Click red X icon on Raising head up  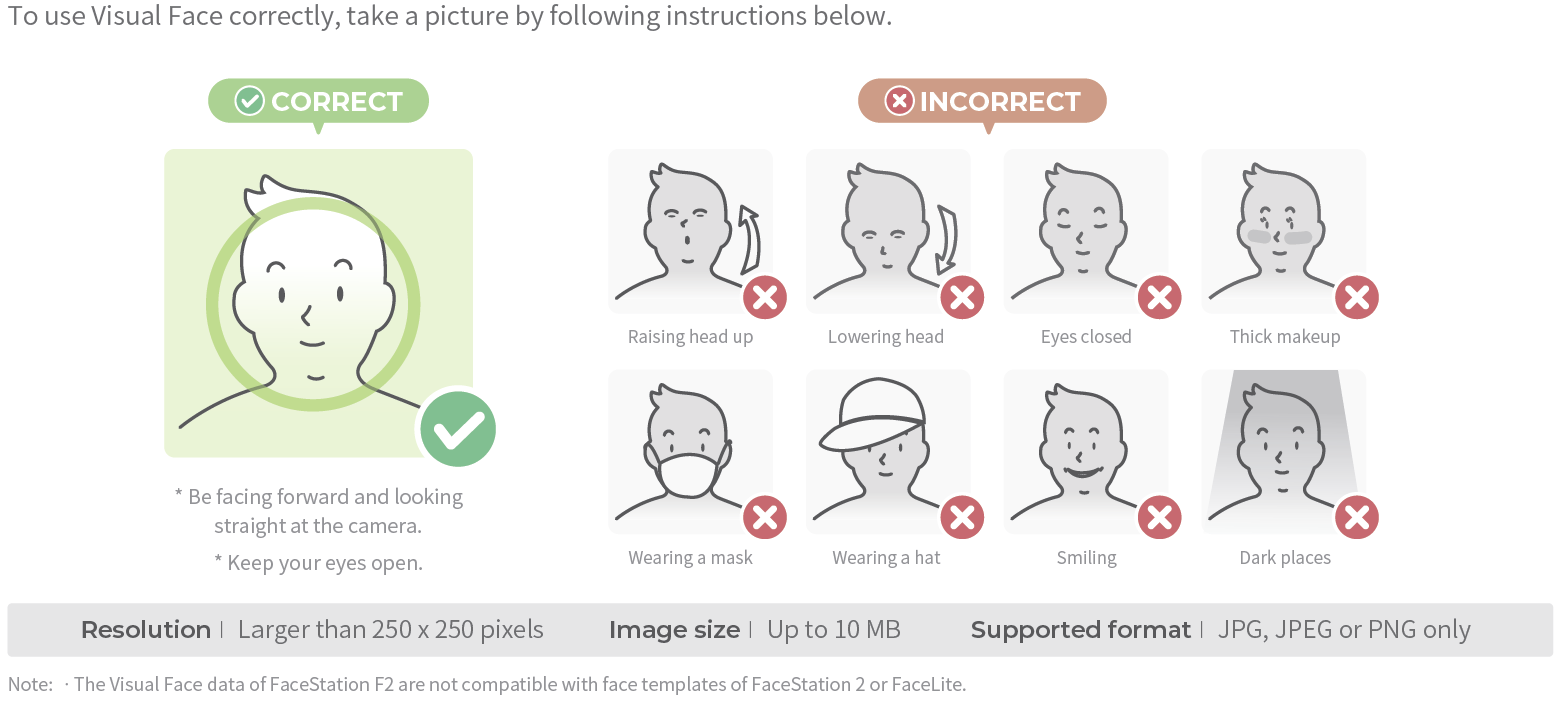[765, 297]
